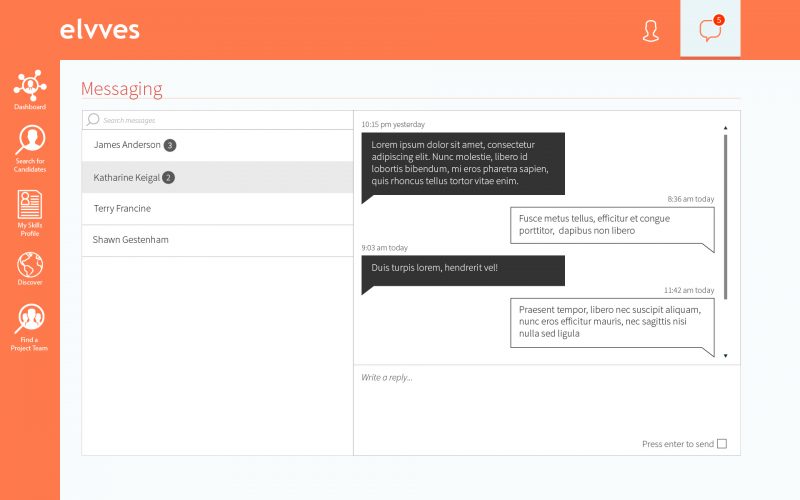Open the messages speech-bubble icon
This screenshot has width=800, height=500.
click(709, 30)
